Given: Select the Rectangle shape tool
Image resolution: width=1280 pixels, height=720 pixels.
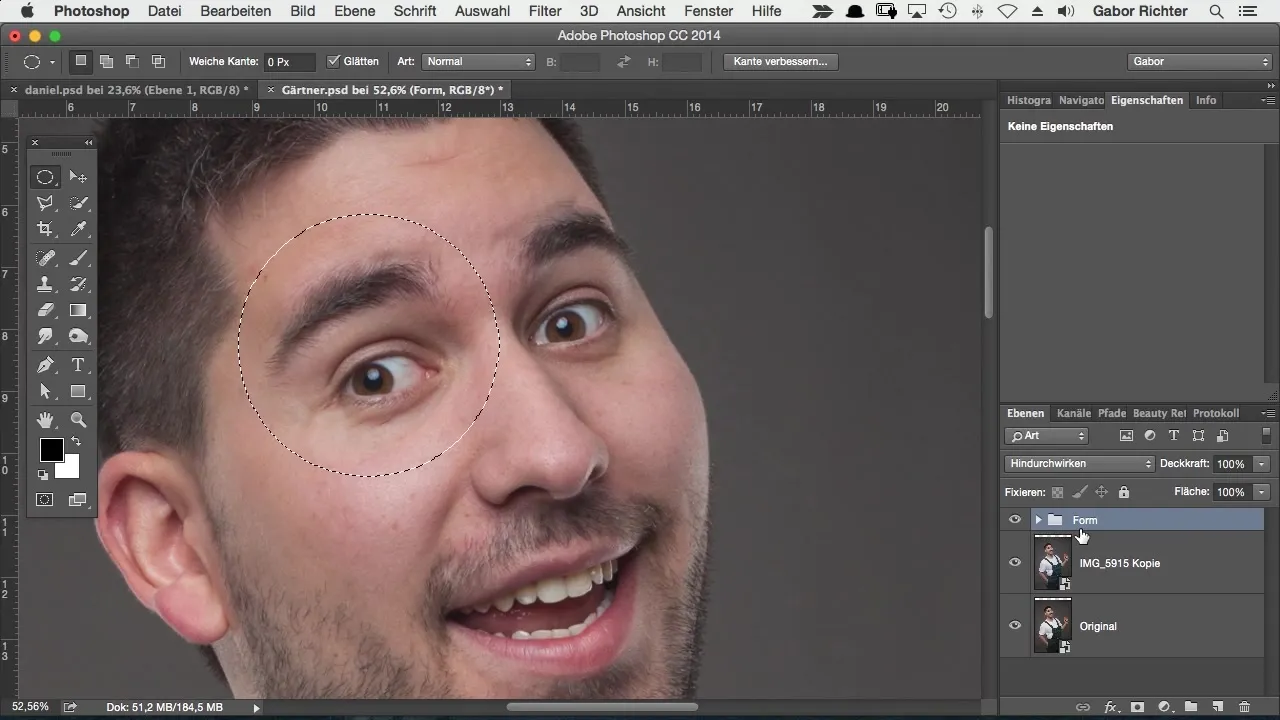Looking at the screenshot, I should [x=78, y=391].
